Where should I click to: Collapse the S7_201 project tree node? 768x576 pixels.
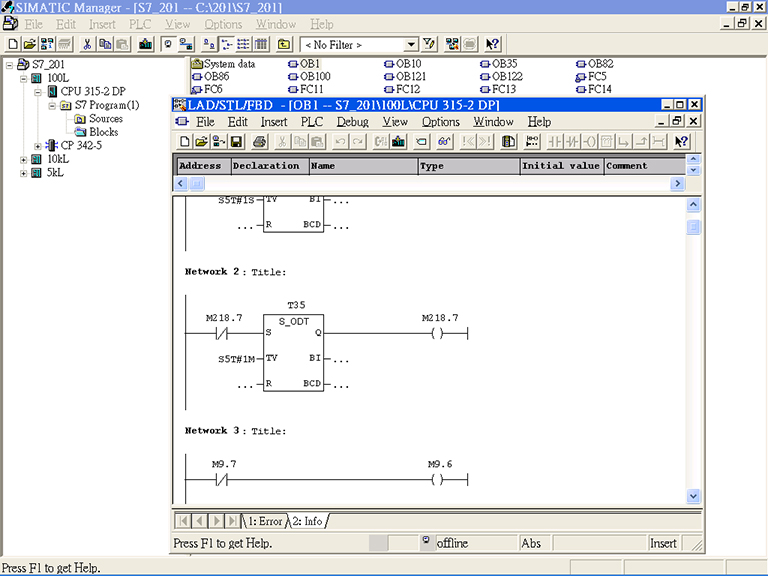(9, 65)
